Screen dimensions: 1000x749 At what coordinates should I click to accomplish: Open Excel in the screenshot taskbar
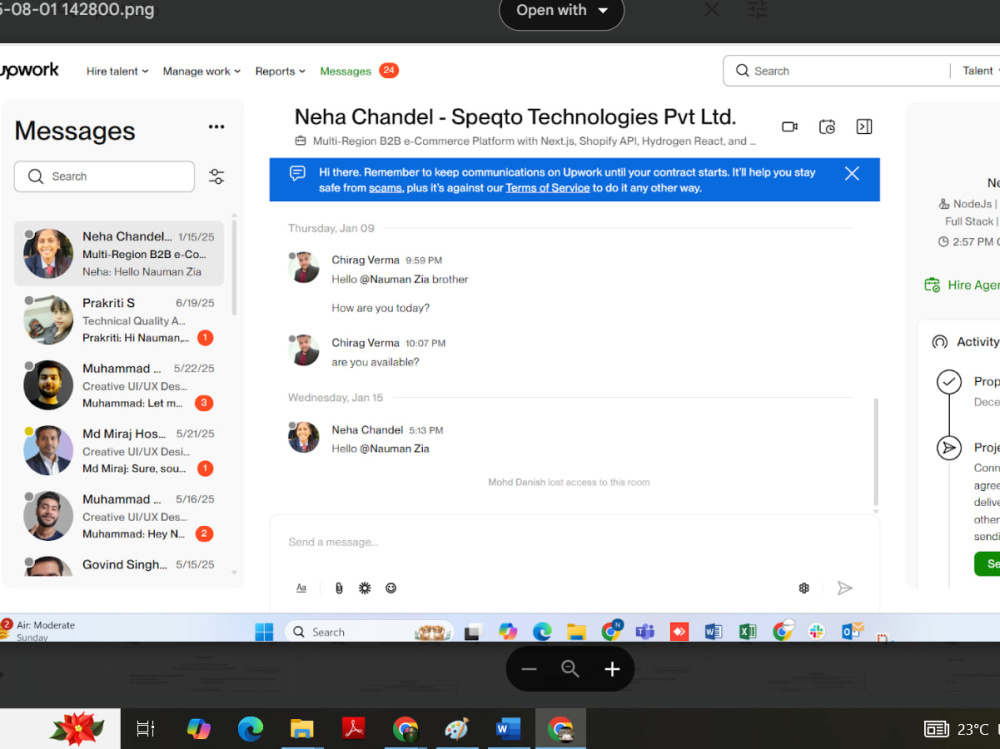[x=747, y=632]
